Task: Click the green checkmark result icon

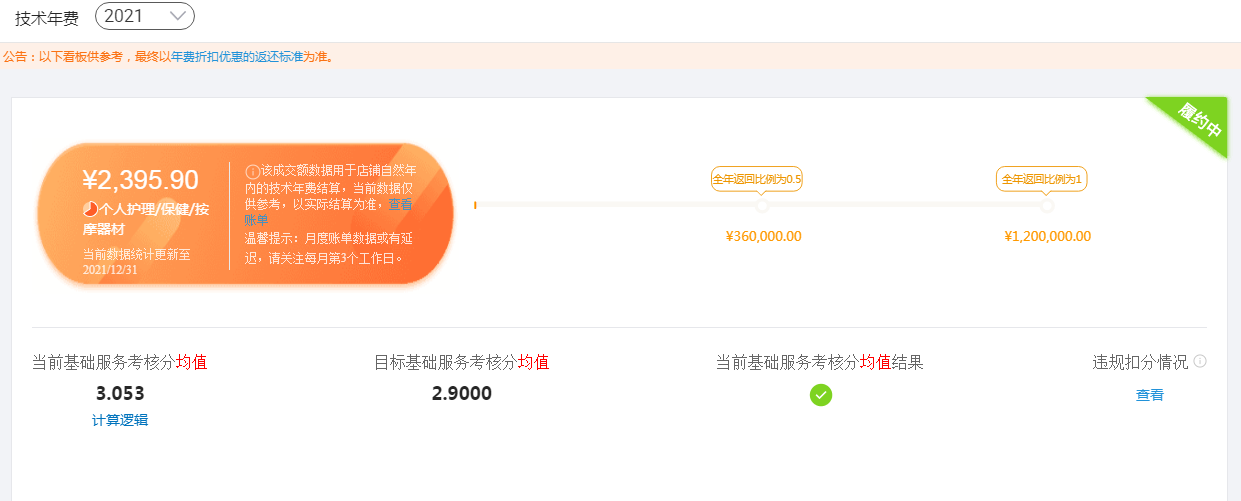Action: point(820,394)
